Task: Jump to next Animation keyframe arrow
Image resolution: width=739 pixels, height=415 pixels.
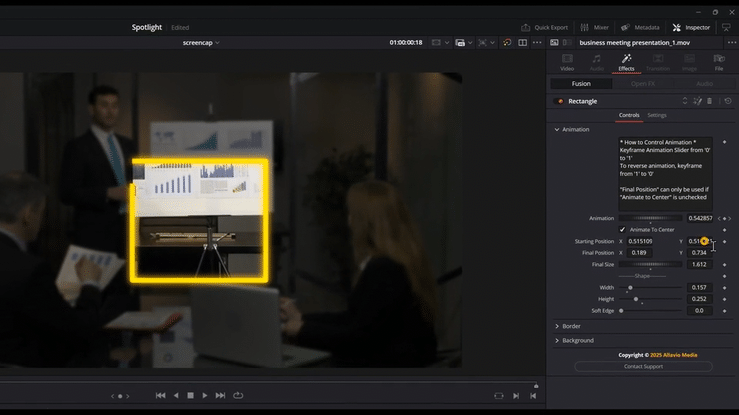Action: pos(730,218)
